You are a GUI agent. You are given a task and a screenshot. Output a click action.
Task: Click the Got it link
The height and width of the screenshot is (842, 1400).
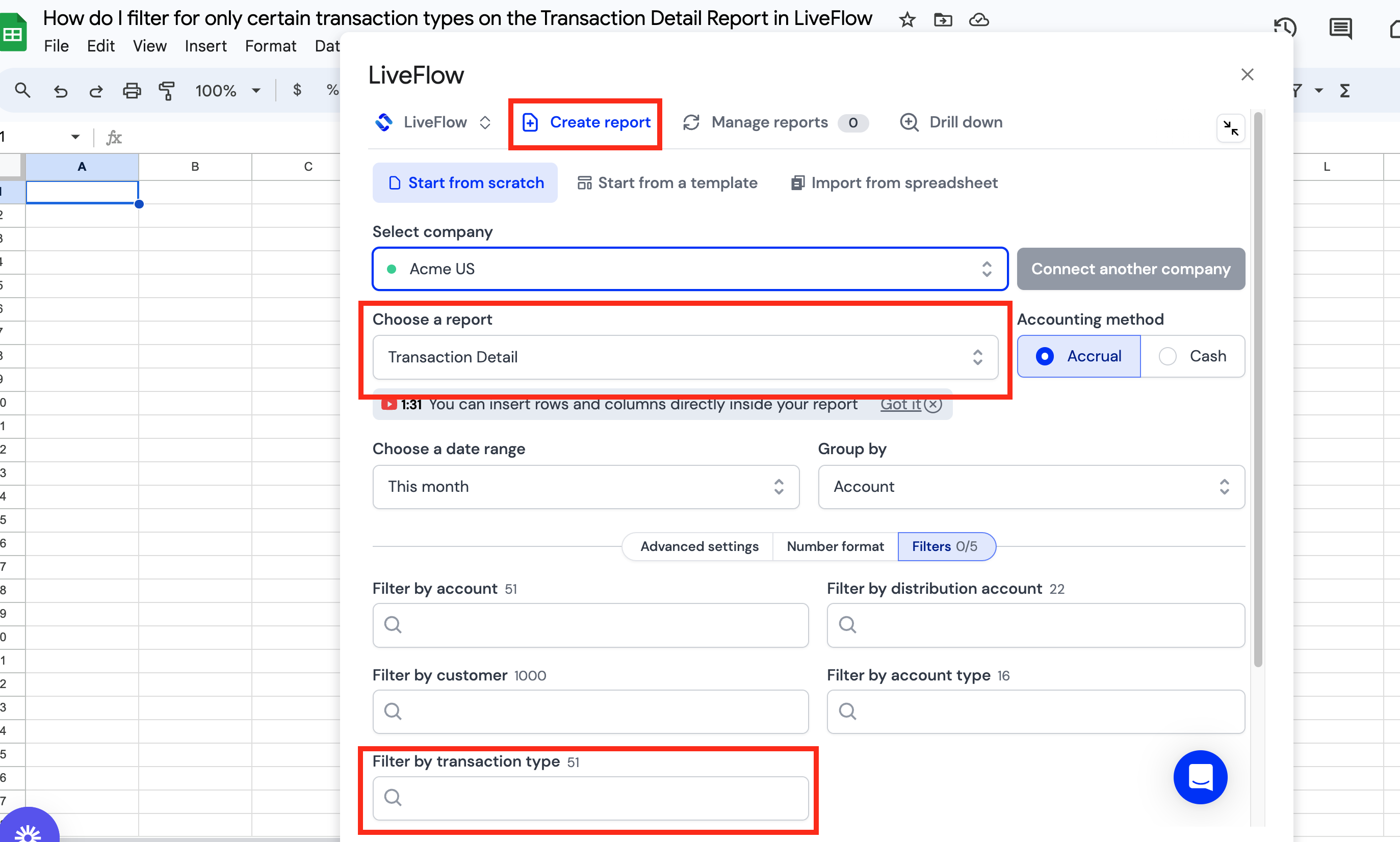click(900, 405)
